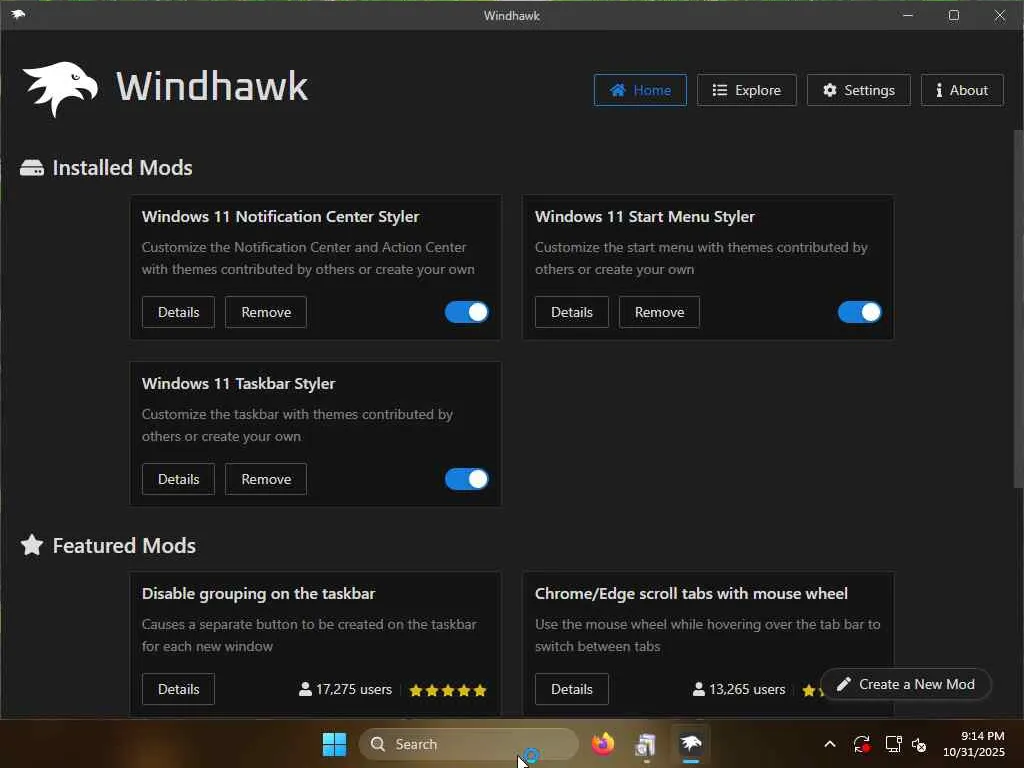Open the file manager taskbar icon

coord(646,744)
